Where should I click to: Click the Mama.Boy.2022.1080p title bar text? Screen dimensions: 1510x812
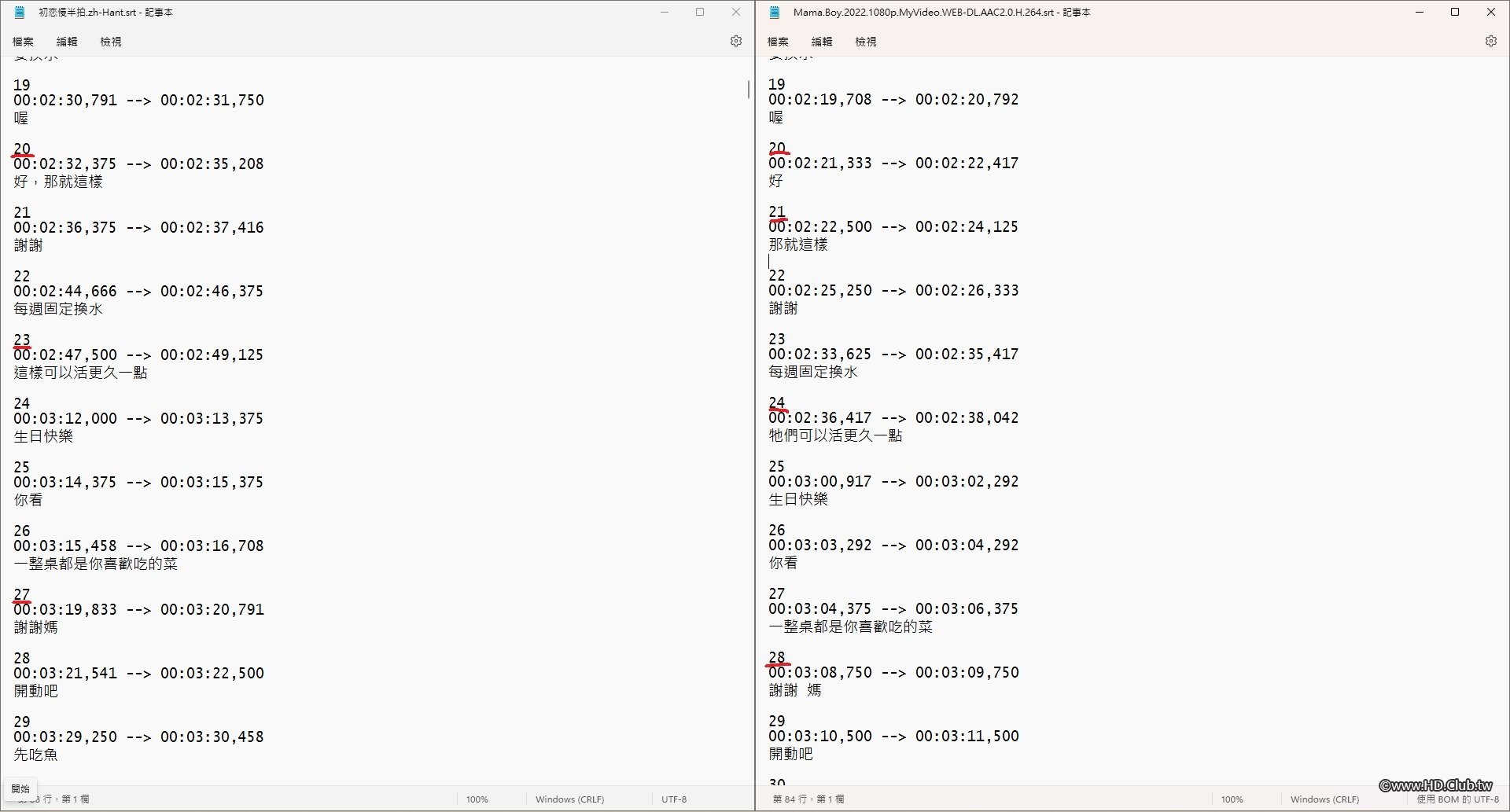(942, 13)
